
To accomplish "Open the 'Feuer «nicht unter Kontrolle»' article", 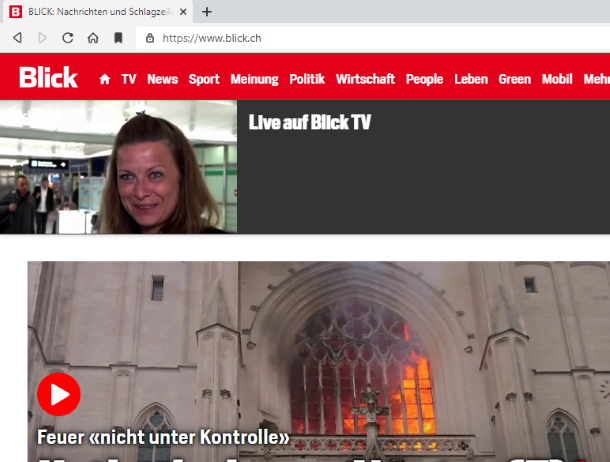I will tap(163, 437).
